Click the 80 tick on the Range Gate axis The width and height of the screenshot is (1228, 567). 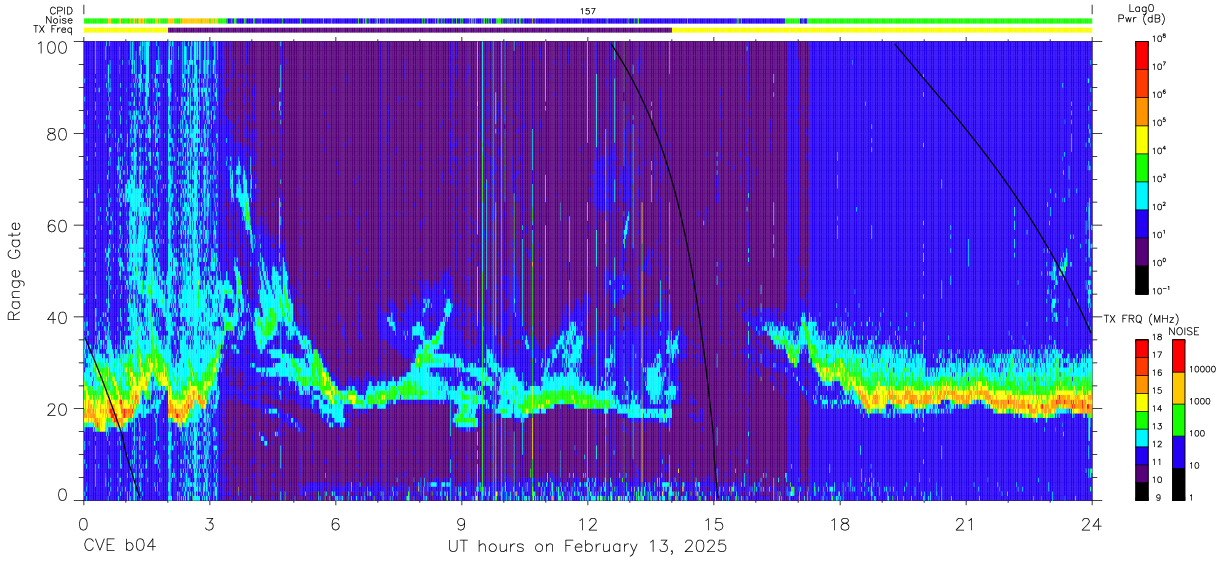[x=58, y=133]
